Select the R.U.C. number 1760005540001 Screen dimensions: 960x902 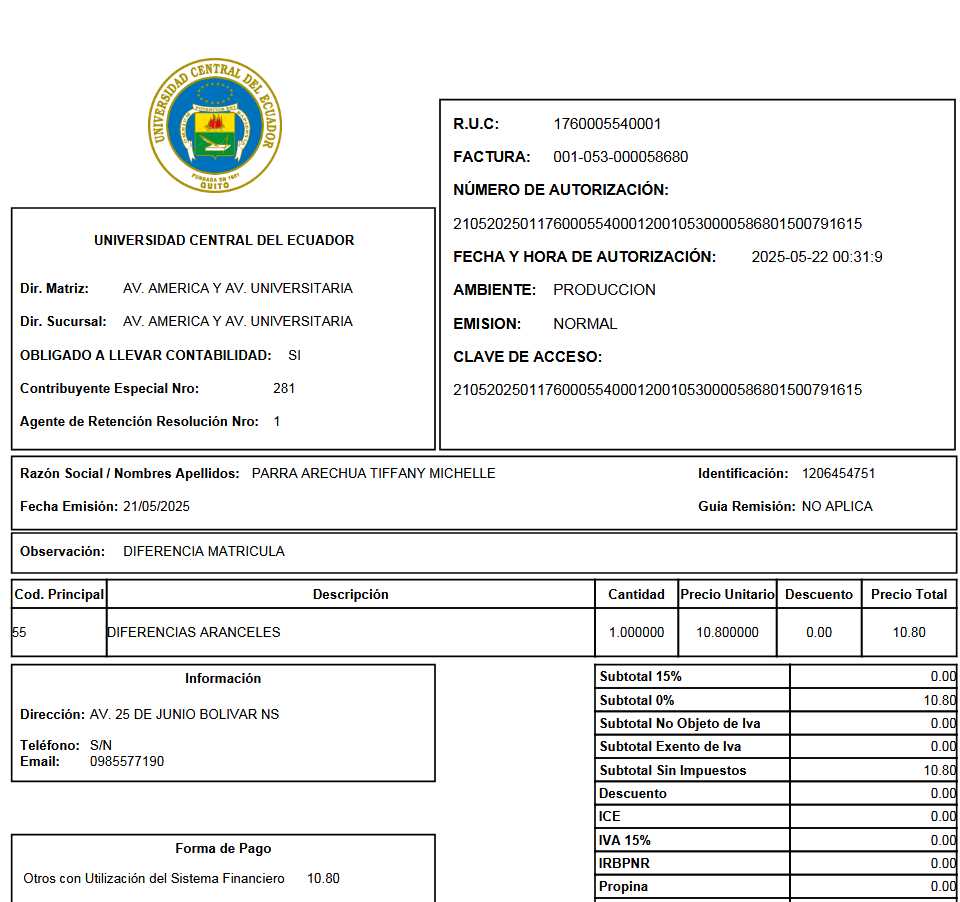[607, 124]
